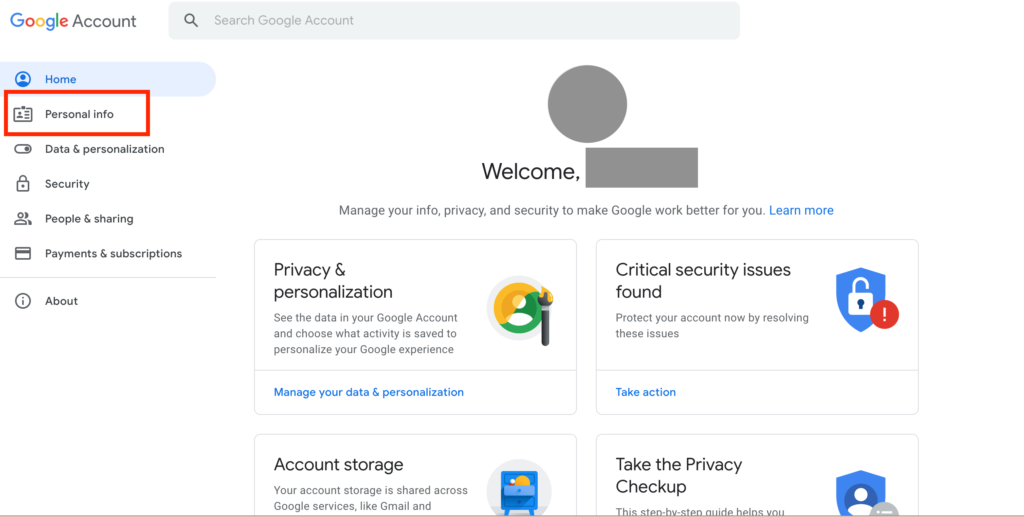Click the gray profile picture avatar
The image size is (1024, 517).
[x=587, y=105]
